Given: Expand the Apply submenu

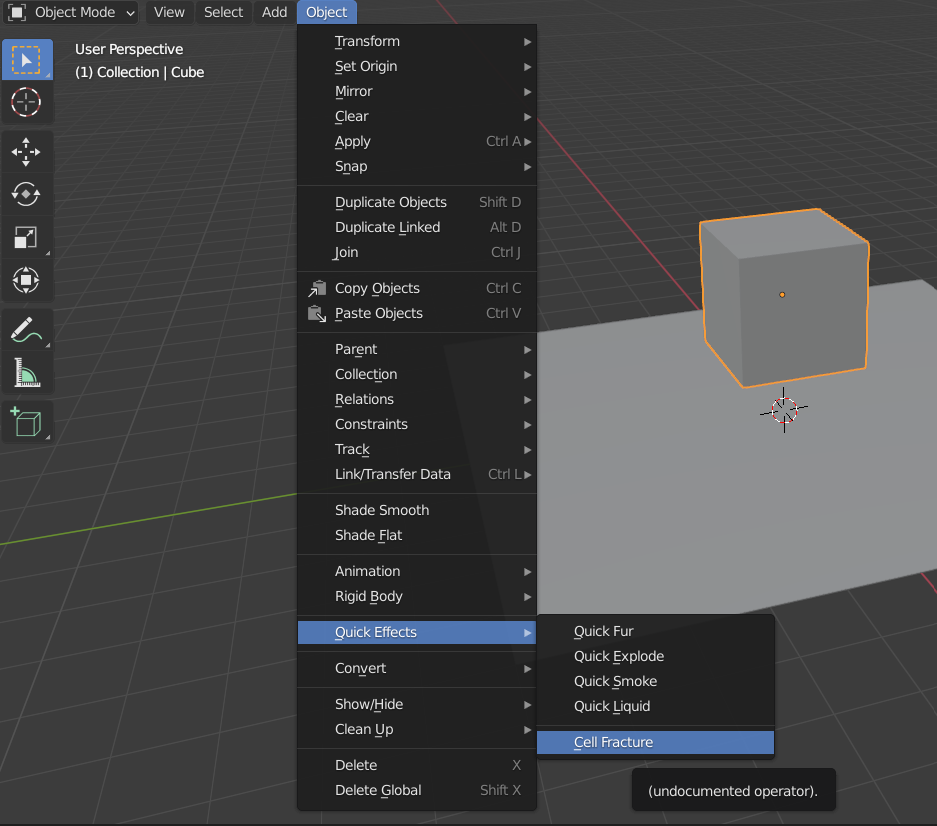Looking at the screenshot, I should (417, 142).
